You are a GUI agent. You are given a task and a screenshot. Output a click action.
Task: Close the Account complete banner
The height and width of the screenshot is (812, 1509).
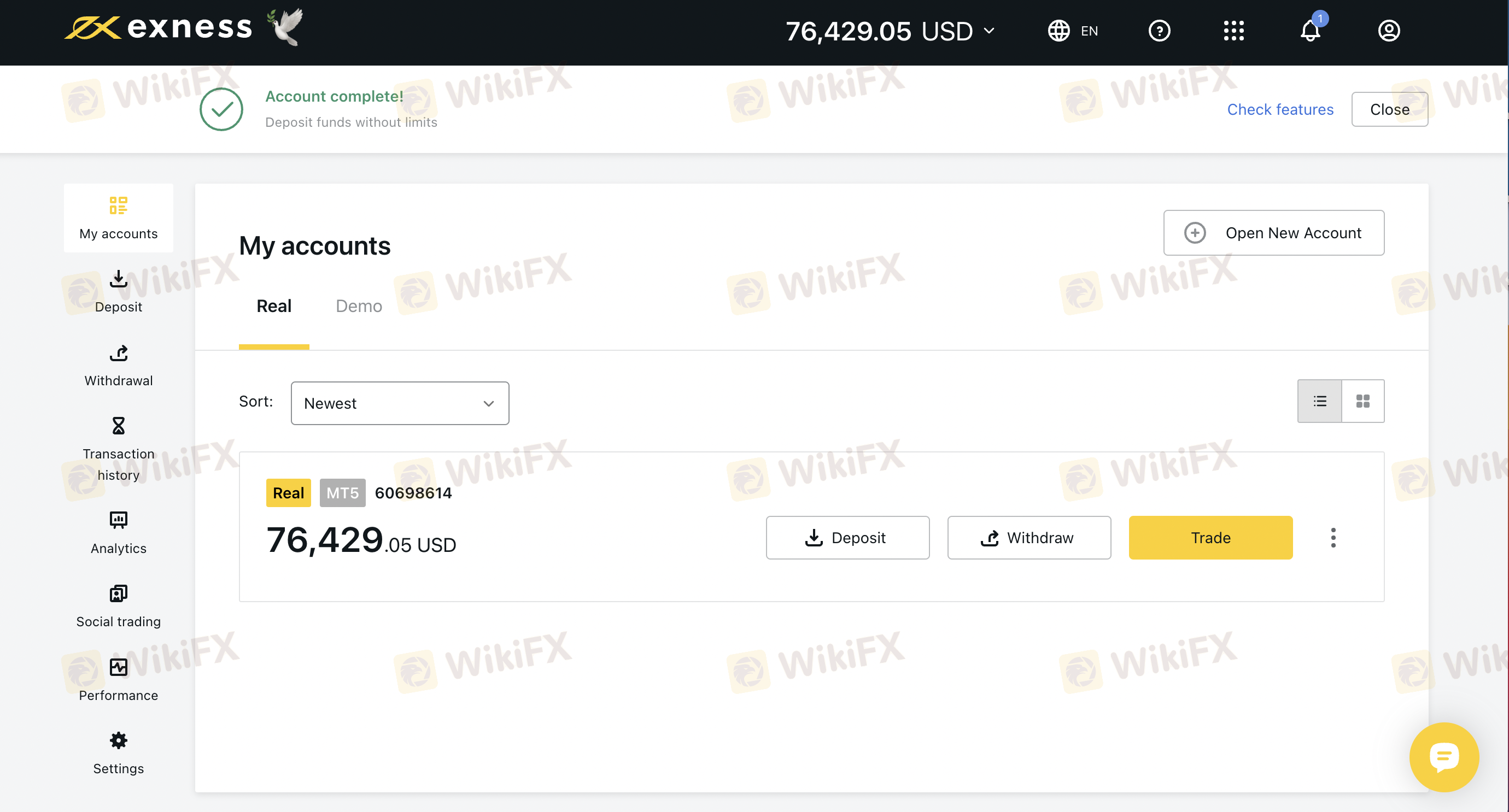(x=1389, y=109)
